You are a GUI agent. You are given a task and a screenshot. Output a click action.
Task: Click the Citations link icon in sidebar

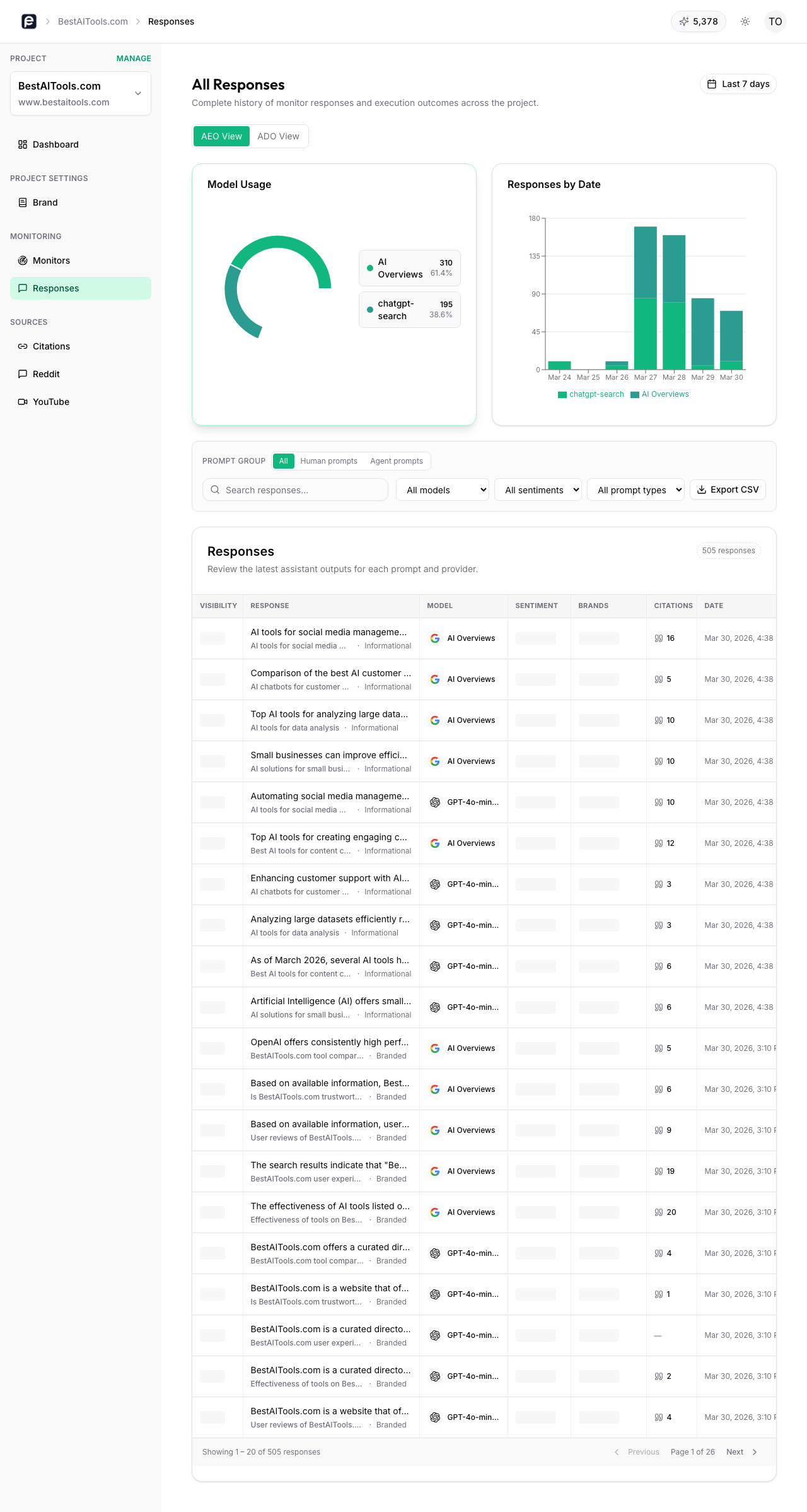[x=23, y=346]
